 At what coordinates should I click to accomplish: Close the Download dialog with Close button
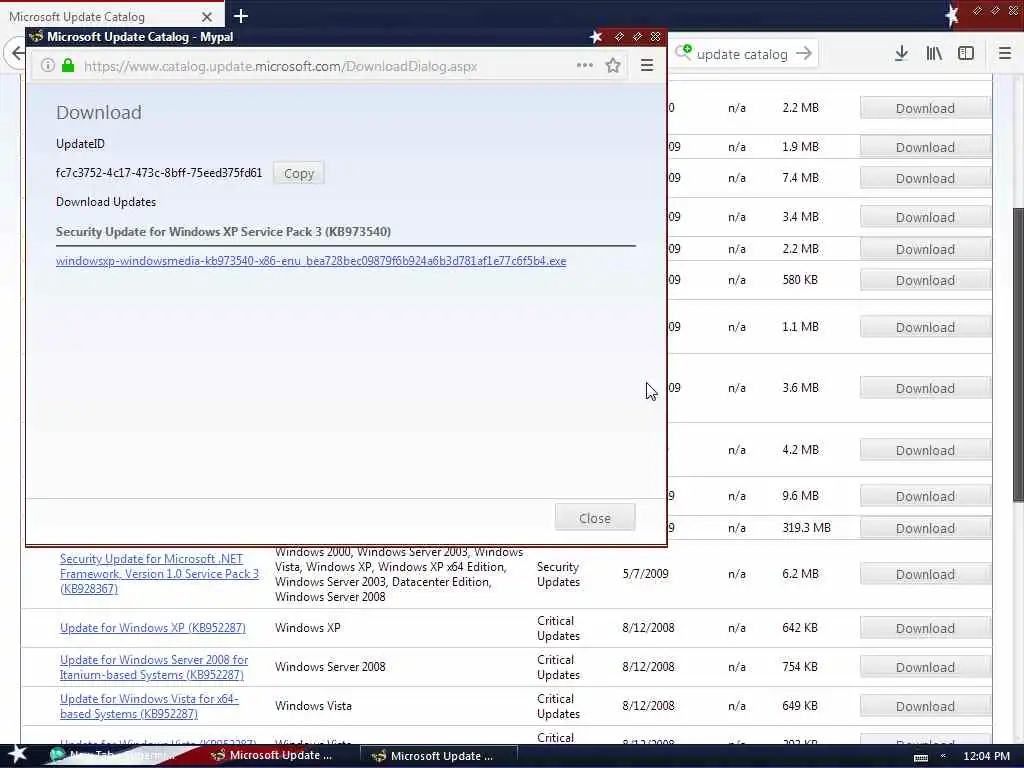(594, 518)
